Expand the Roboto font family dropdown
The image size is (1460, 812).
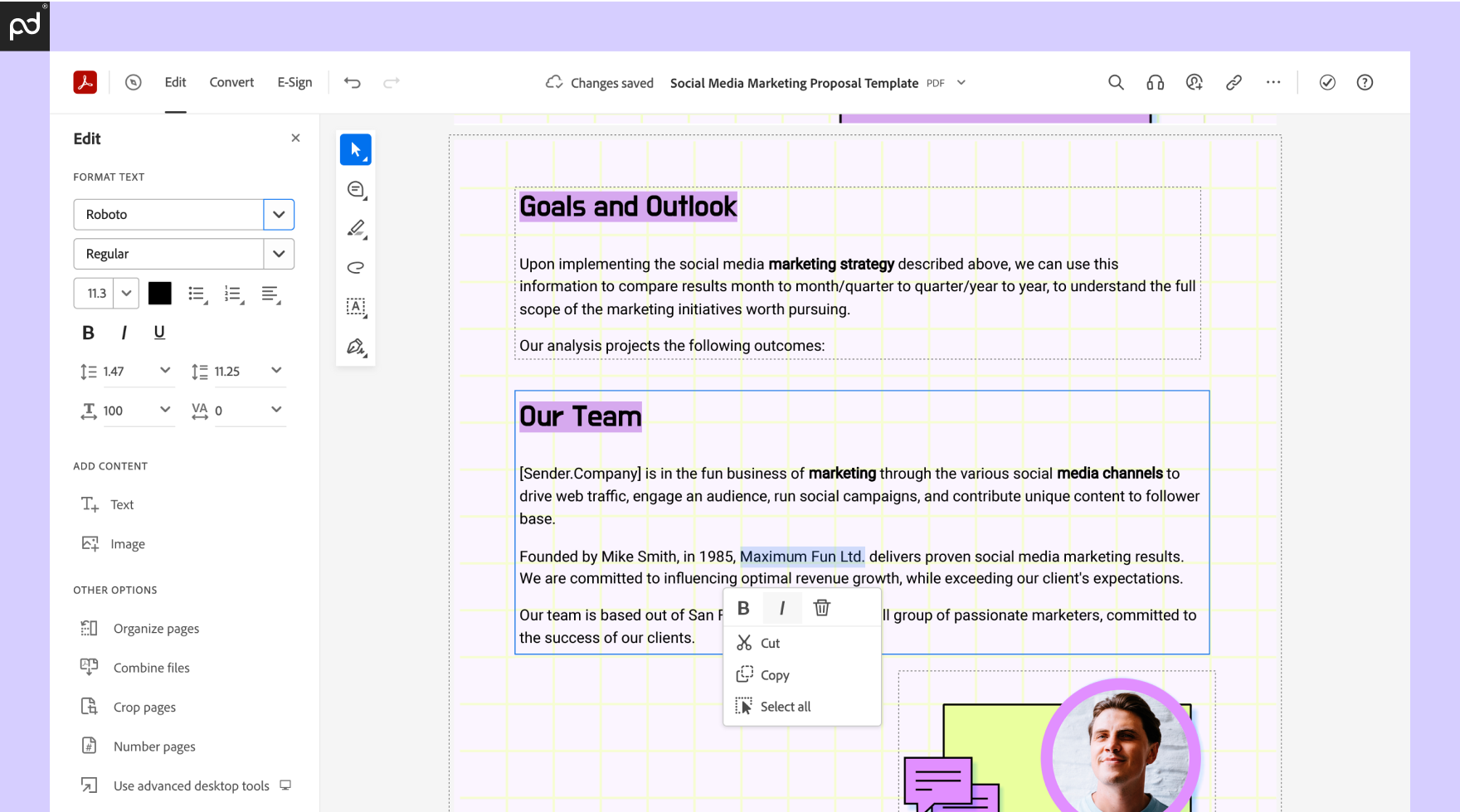(279, 215)
